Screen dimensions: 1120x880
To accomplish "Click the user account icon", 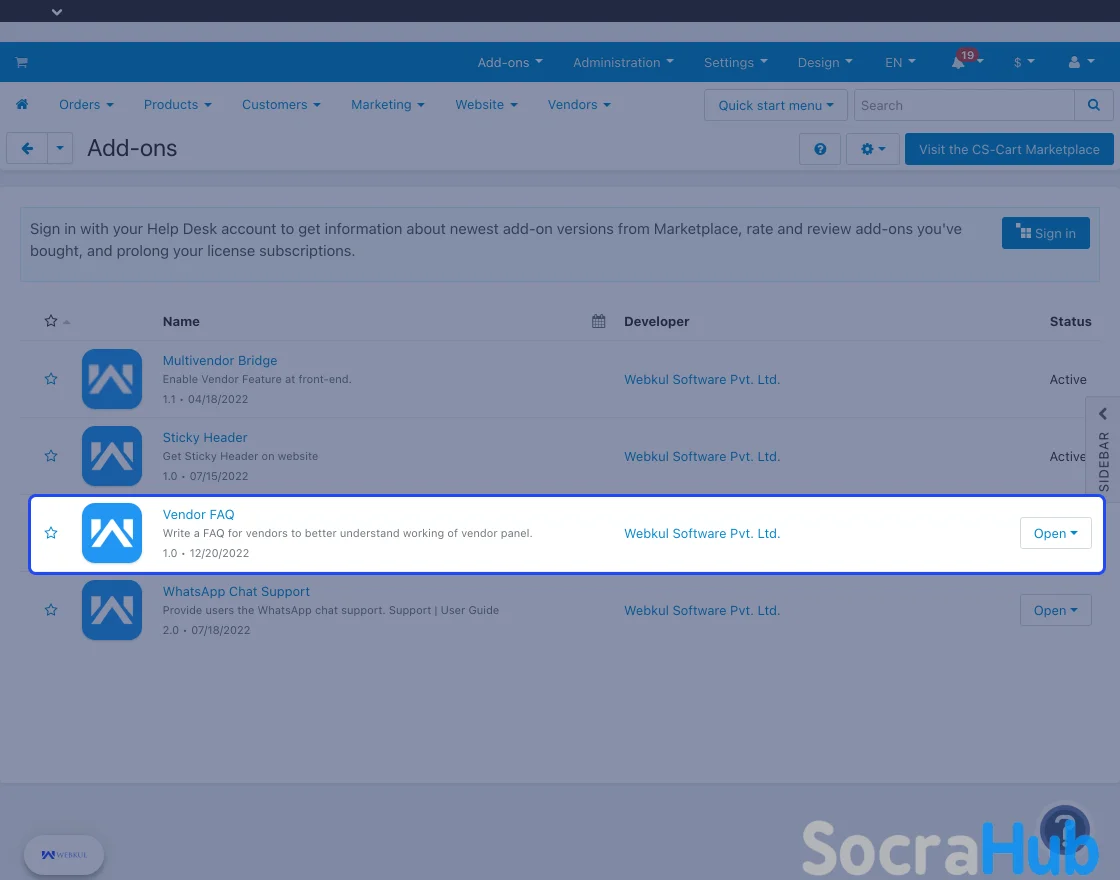I will point(1080,62).
